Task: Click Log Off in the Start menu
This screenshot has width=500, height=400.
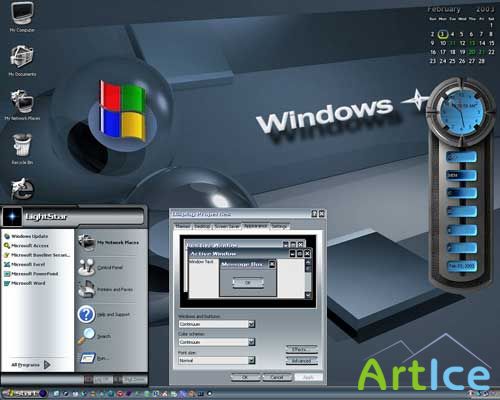Action: [98, 380]
